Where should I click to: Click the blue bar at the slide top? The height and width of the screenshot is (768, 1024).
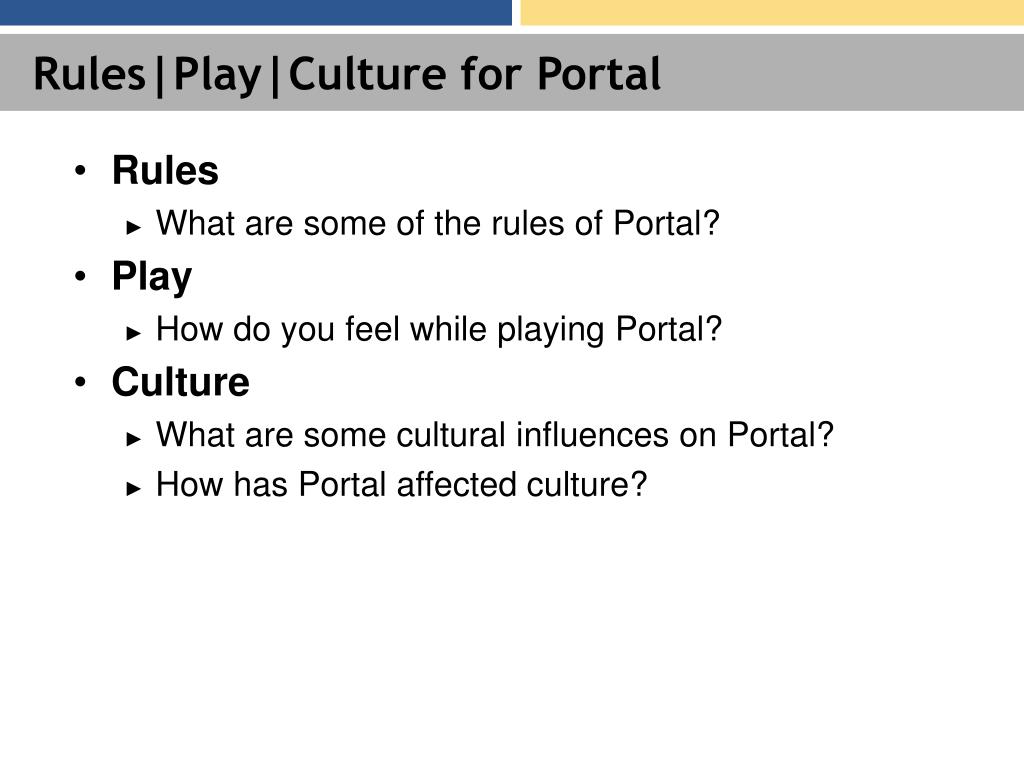(256, 12)
